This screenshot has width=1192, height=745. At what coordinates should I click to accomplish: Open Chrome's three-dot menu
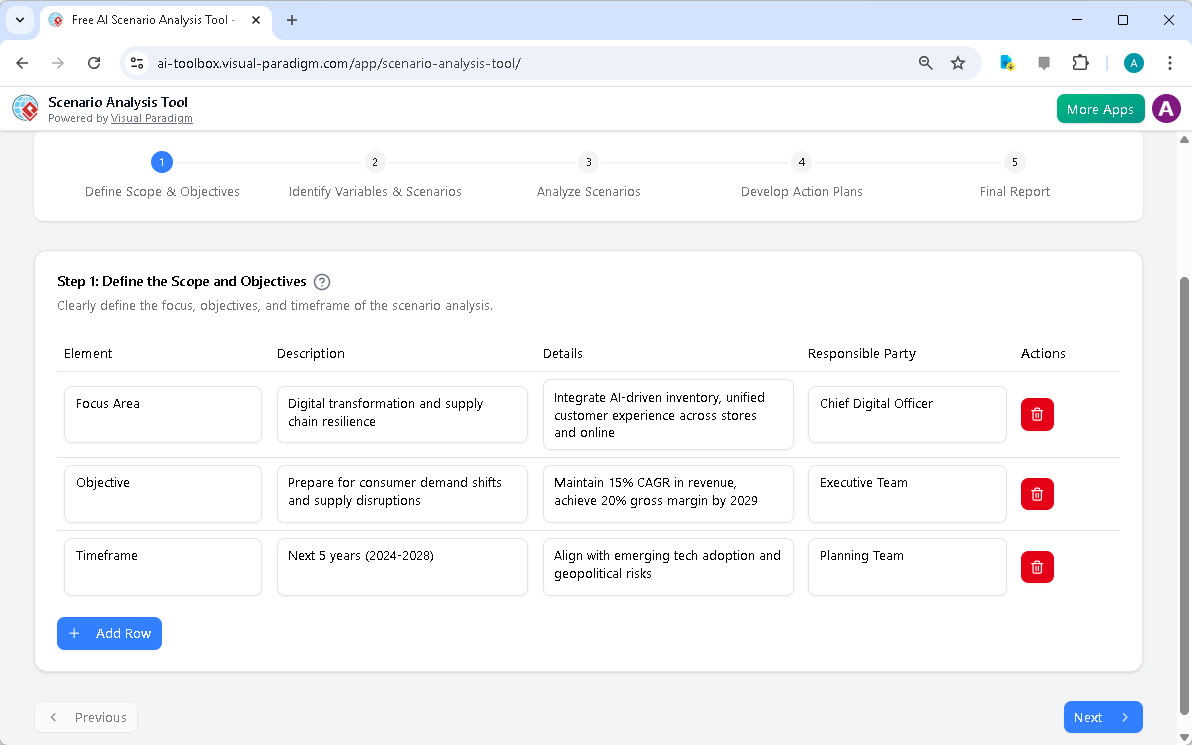coord(1170,62)
